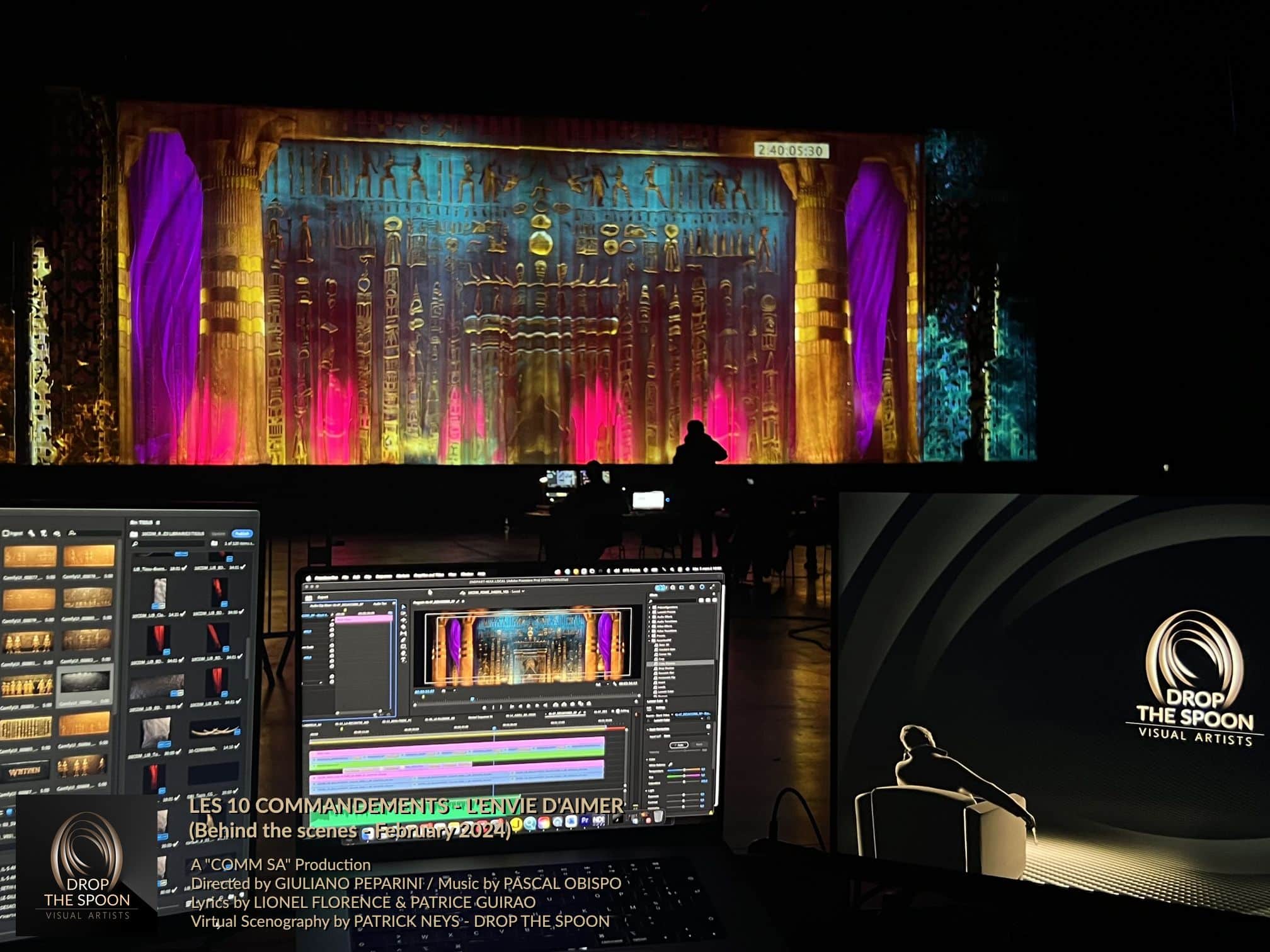Click the folder icon beside the Publish path
The image size is (1270, 952).
(x=134, y=534)
